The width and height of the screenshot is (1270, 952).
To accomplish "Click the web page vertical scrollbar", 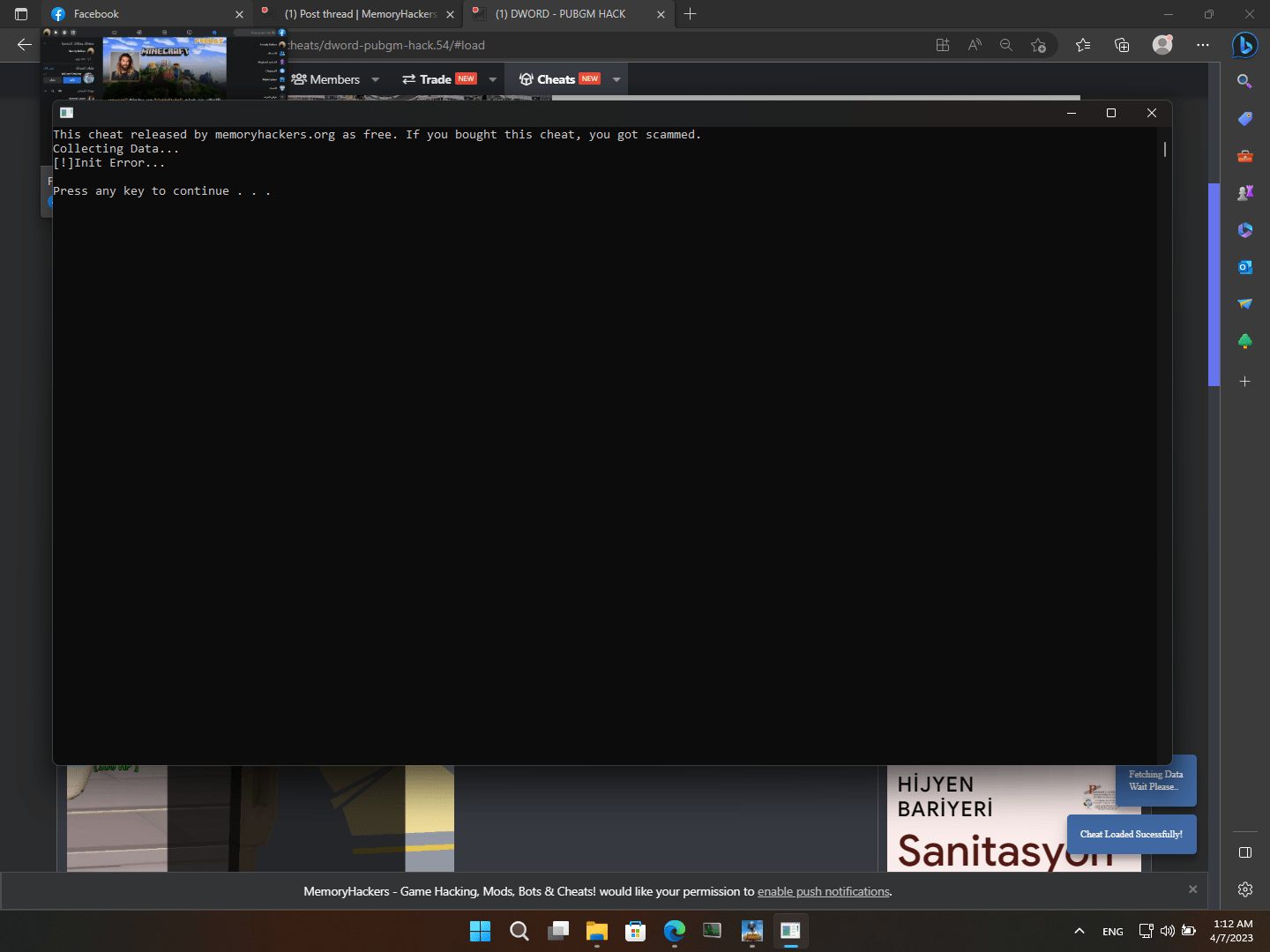I will pyautogui.click(x=1214, y=284).
